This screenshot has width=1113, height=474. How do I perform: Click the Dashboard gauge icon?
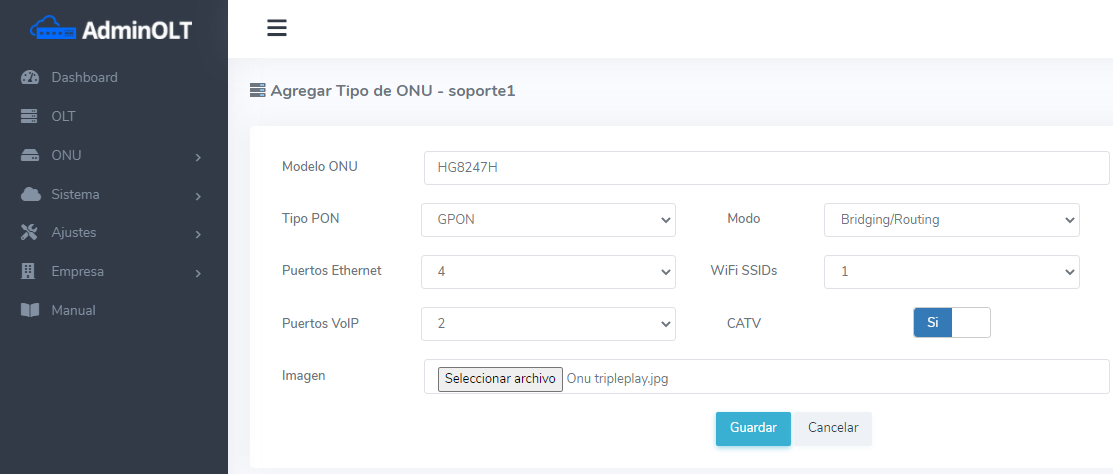click(x=30, y=78)
